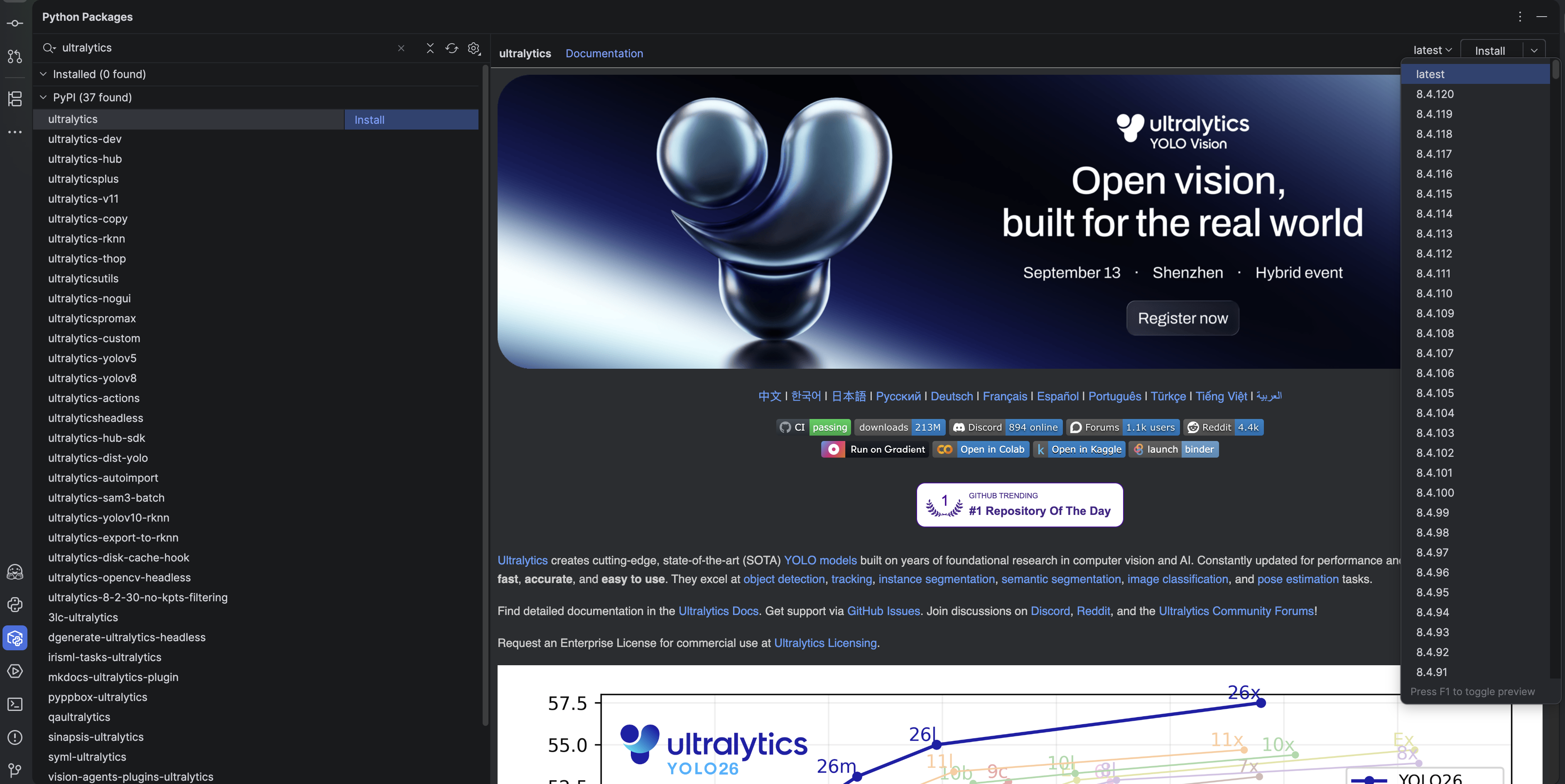Viewport: 1565px width, 784px height.
Task: Collapse all package groups
Action: pyautogui.click(x=430, y=48)
